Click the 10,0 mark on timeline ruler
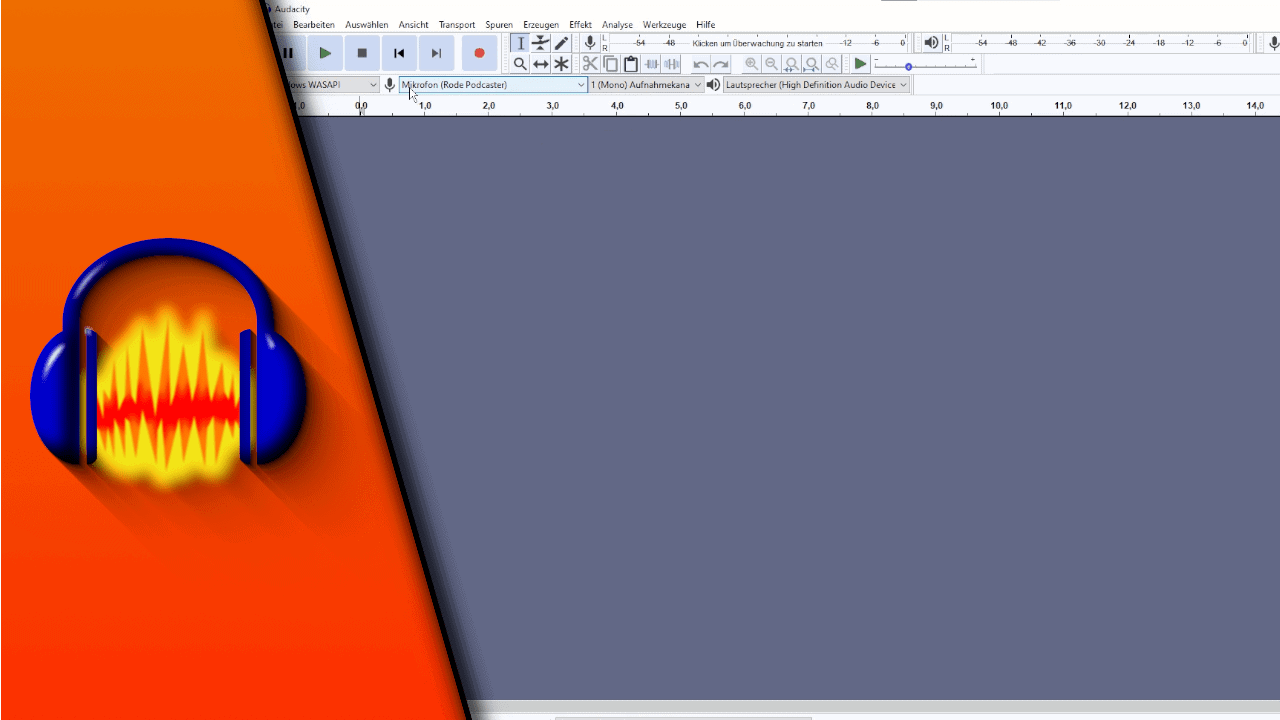Image resolution: width=1280 pixels, height=720 pixels. pos(999,105)
